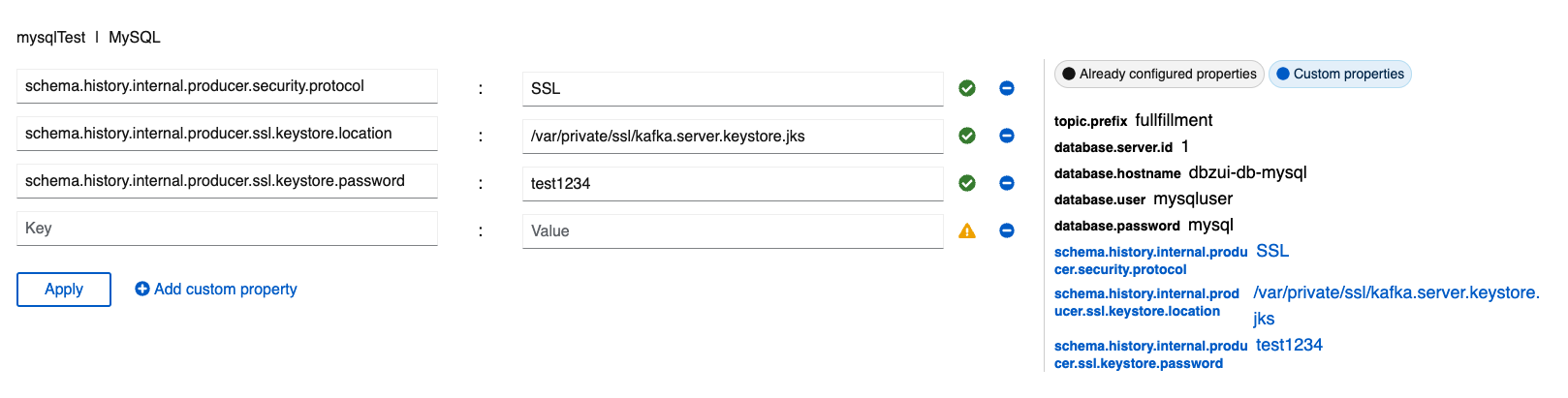Viewport: 1568px width, 398px height.
Task: Click the Apply button
Action: [64, 290]
